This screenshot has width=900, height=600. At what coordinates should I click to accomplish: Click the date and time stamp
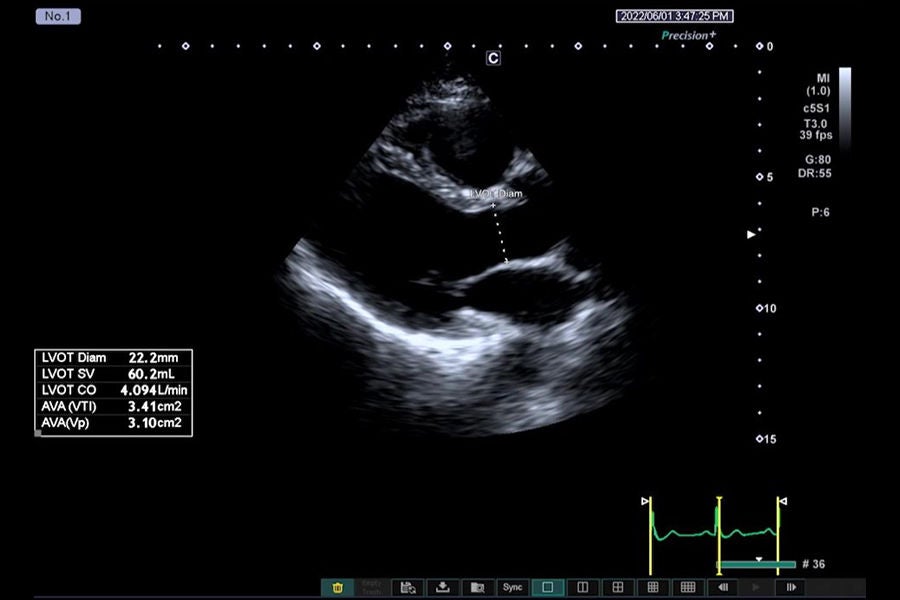point(674,16)
